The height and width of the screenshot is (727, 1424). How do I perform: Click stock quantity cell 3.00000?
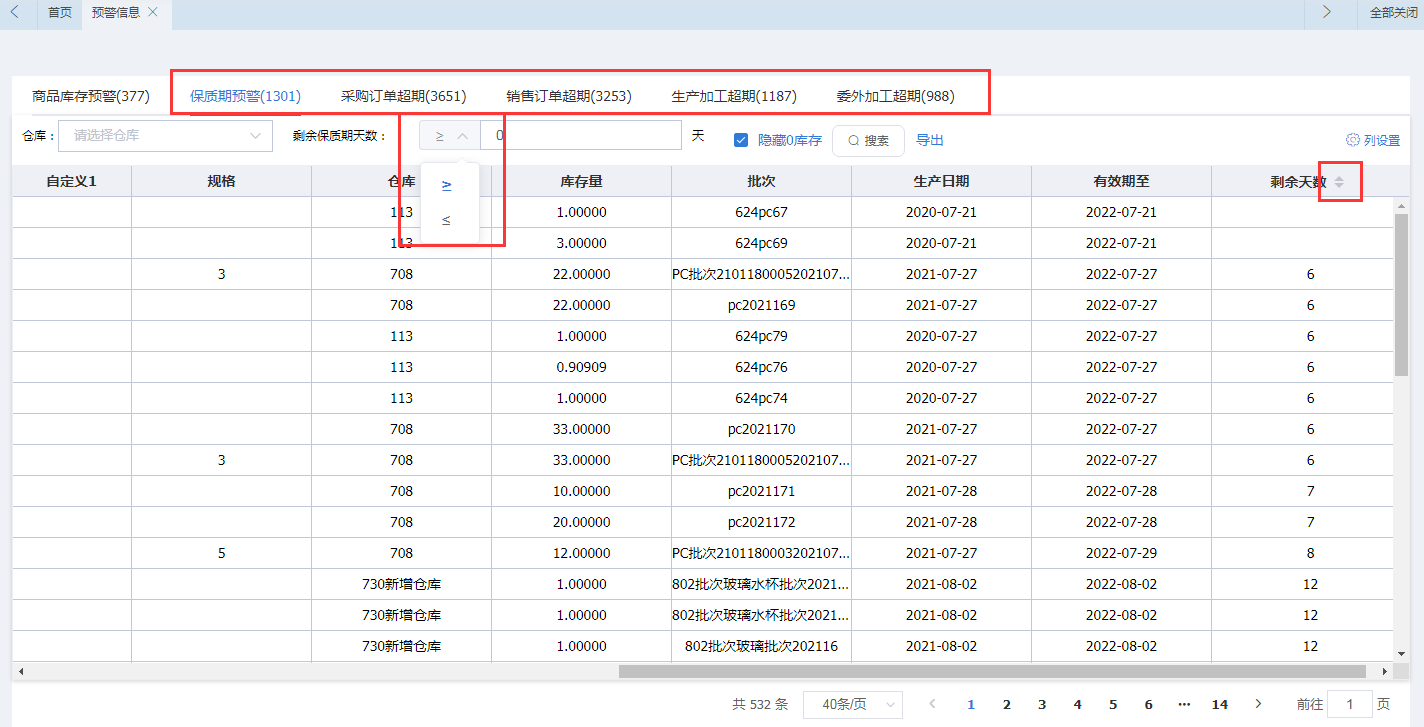[x=581, y=243]
